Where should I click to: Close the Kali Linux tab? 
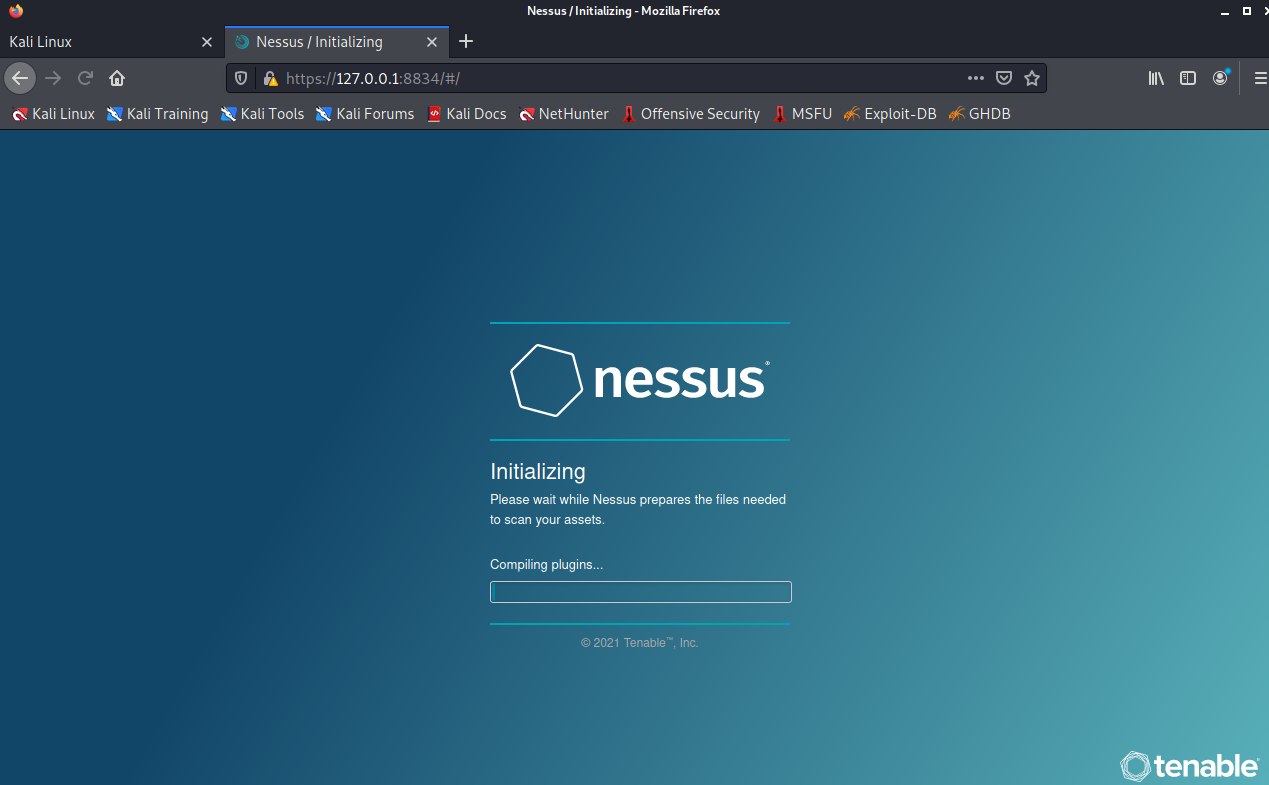207,42
